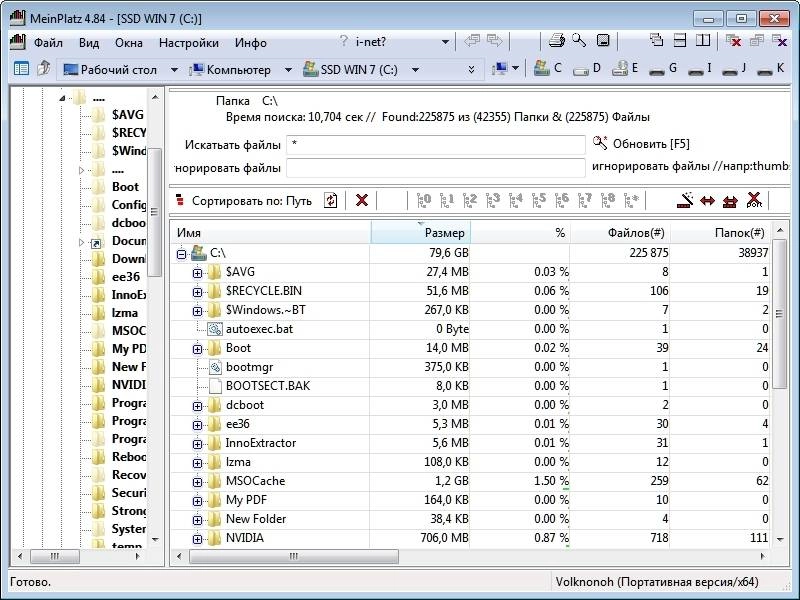Switch to drive G in the drive bar
This screenshot has height=600, width=800.
(663, 68)
